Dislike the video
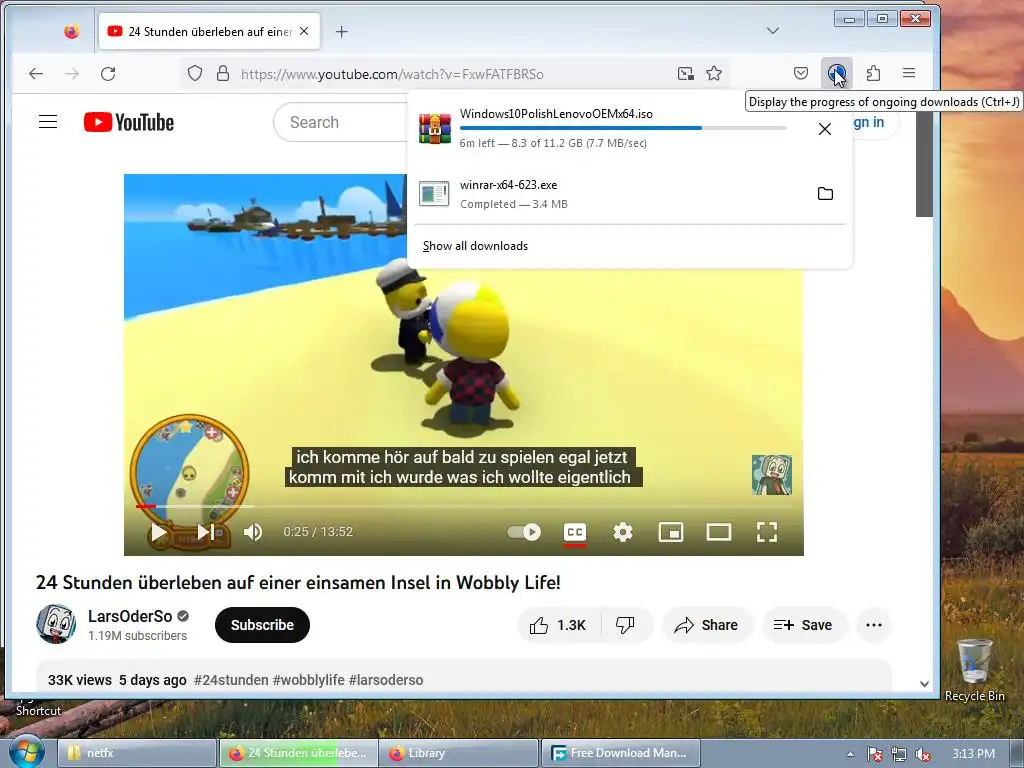The height and width of the screenshot is (768, 1024). 626,625
